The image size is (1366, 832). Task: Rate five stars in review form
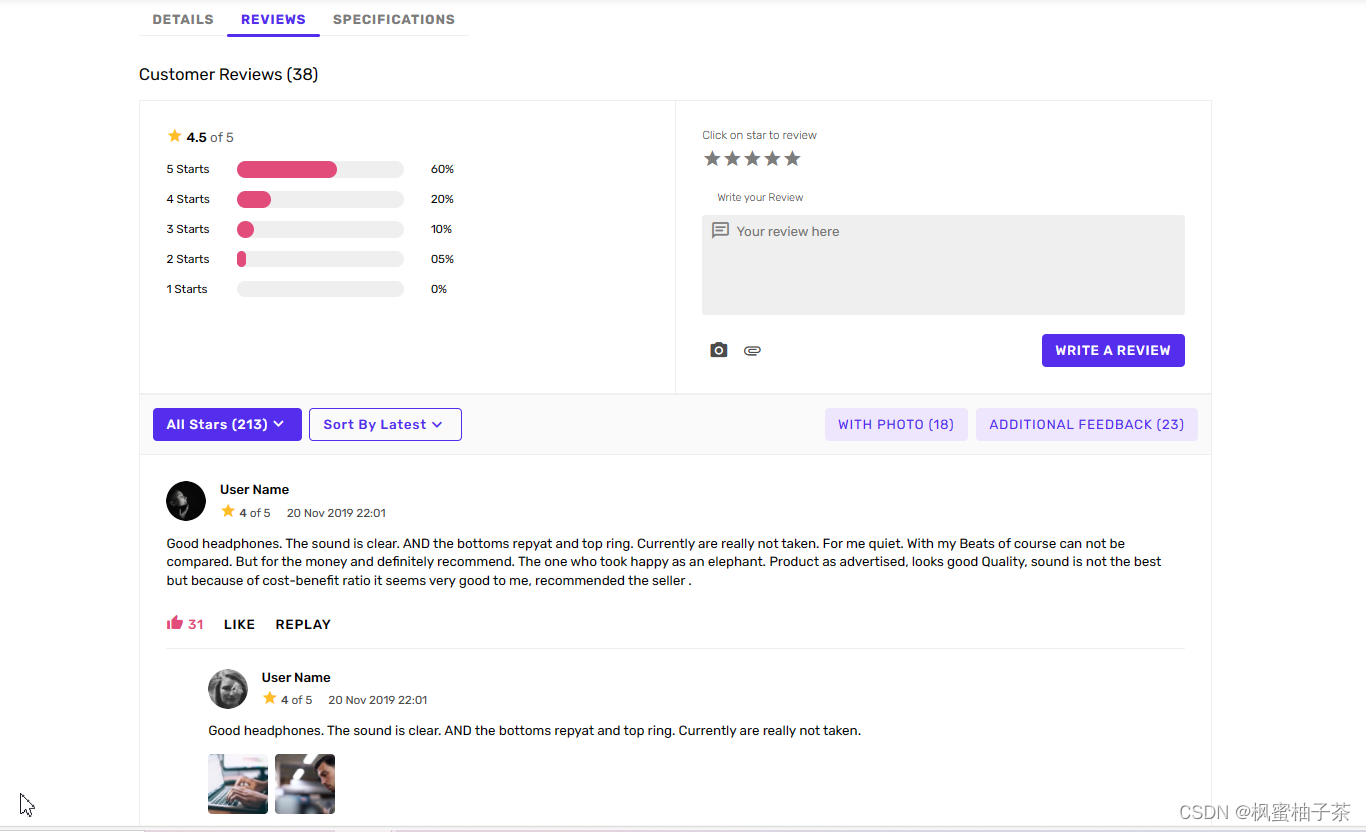(792, 158)
